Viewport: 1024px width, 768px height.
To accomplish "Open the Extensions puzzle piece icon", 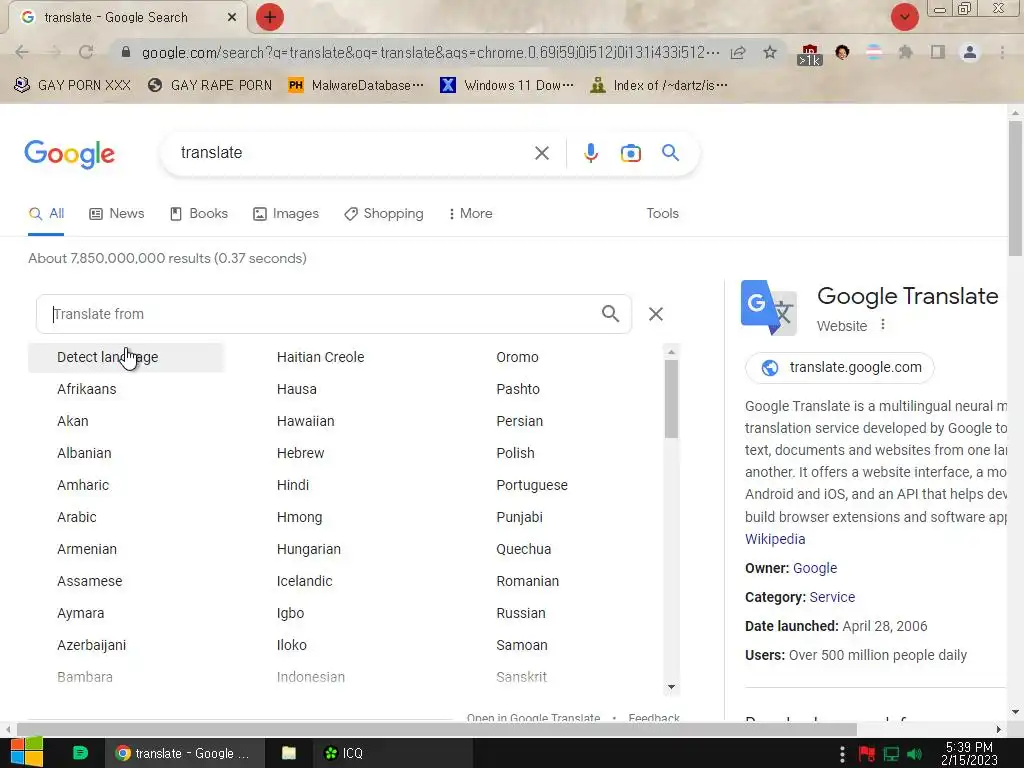I will pyautogui.click(x=905, y=52).
